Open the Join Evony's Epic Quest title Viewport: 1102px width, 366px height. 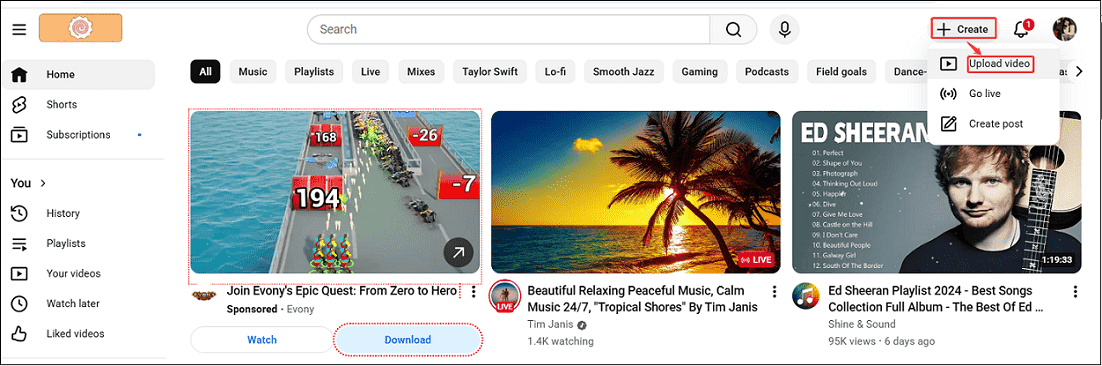342,291
